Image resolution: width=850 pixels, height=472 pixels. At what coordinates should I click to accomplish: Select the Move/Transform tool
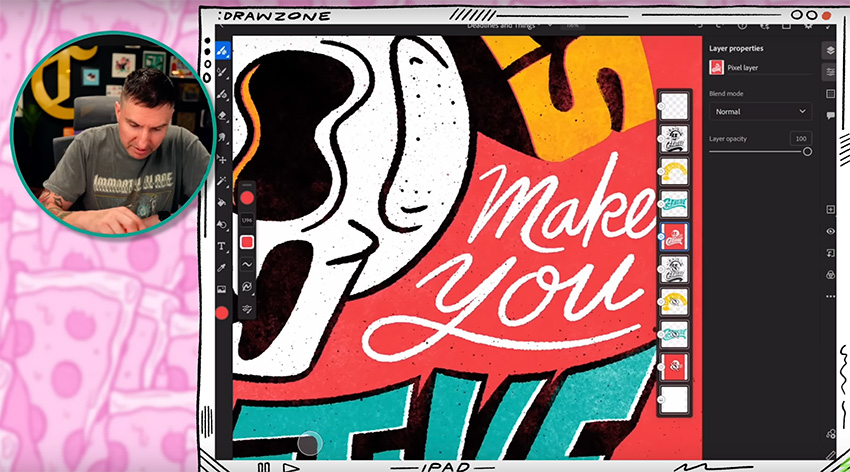pos(222,159)
